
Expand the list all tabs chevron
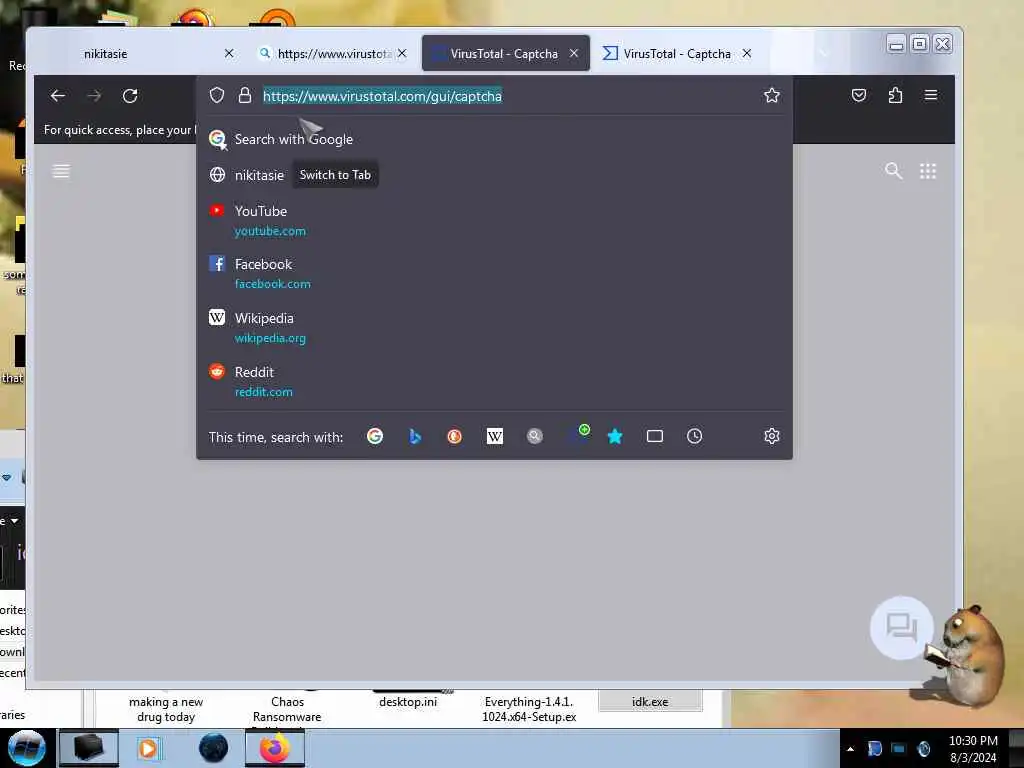[823, 54]
